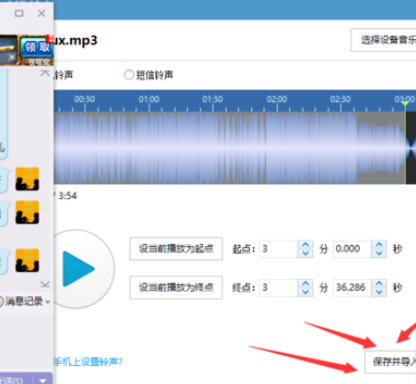The width and height of the screenshot is (416, 384).
Task: Play the audio with the blue play button
Action: click(x=79, y=269)
